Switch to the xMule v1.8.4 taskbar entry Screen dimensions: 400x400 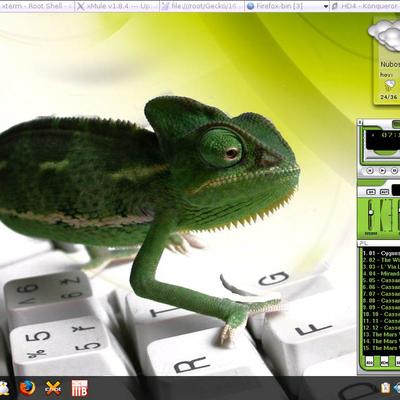(117, 6)
